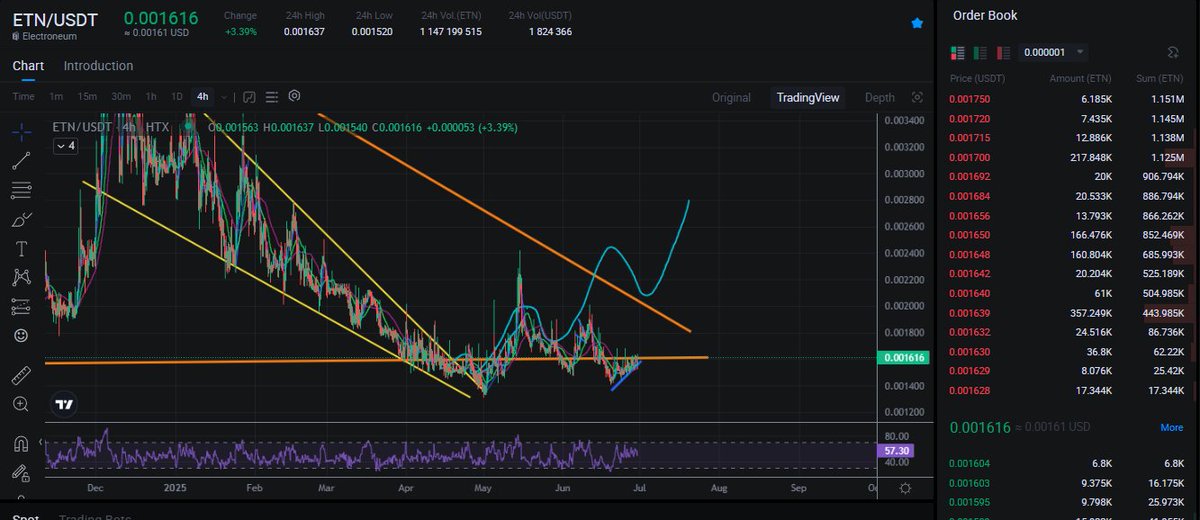Open the emoji icons tool
1200x520 pixels.
21,335
